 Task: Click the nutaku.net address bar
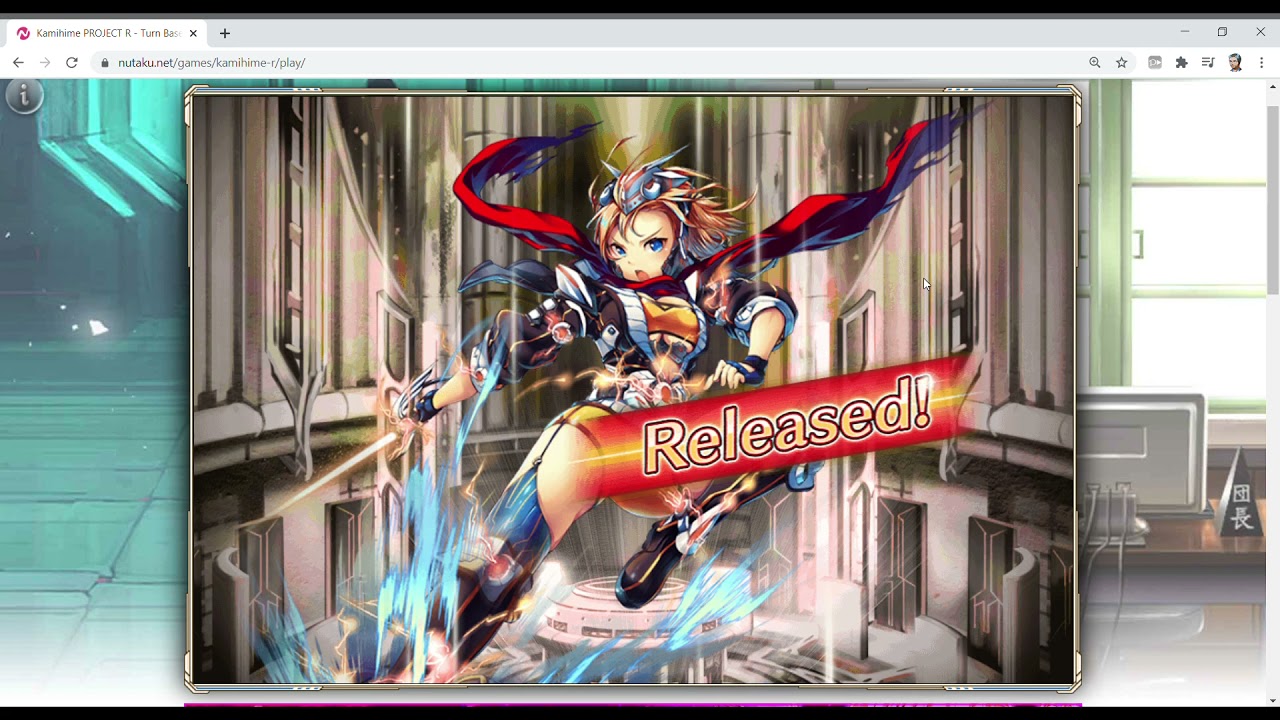coord(600,62)
